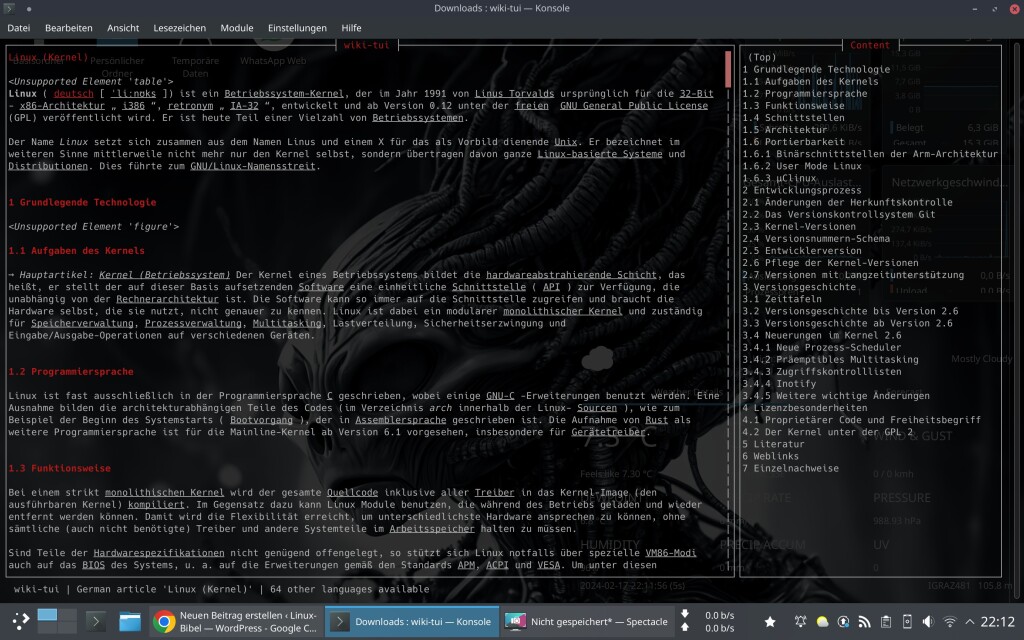
Task: Open the KDE application launcher
Action: click(x=20, y=621)
